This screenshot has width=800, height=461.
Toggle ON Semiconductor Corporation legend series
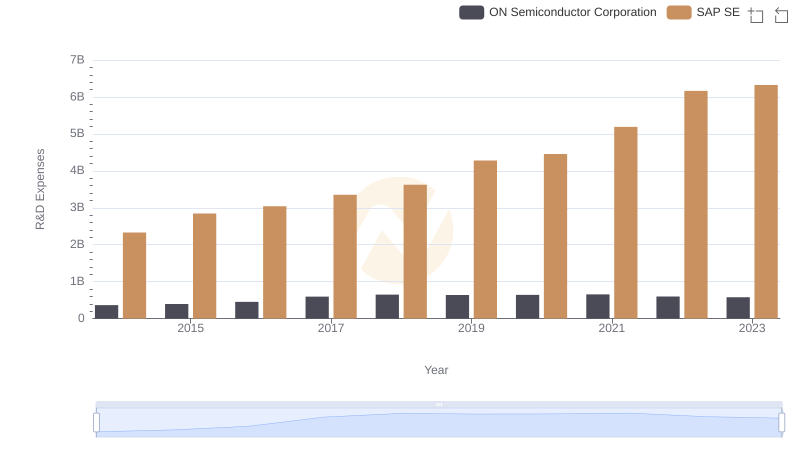pos(558,12)
